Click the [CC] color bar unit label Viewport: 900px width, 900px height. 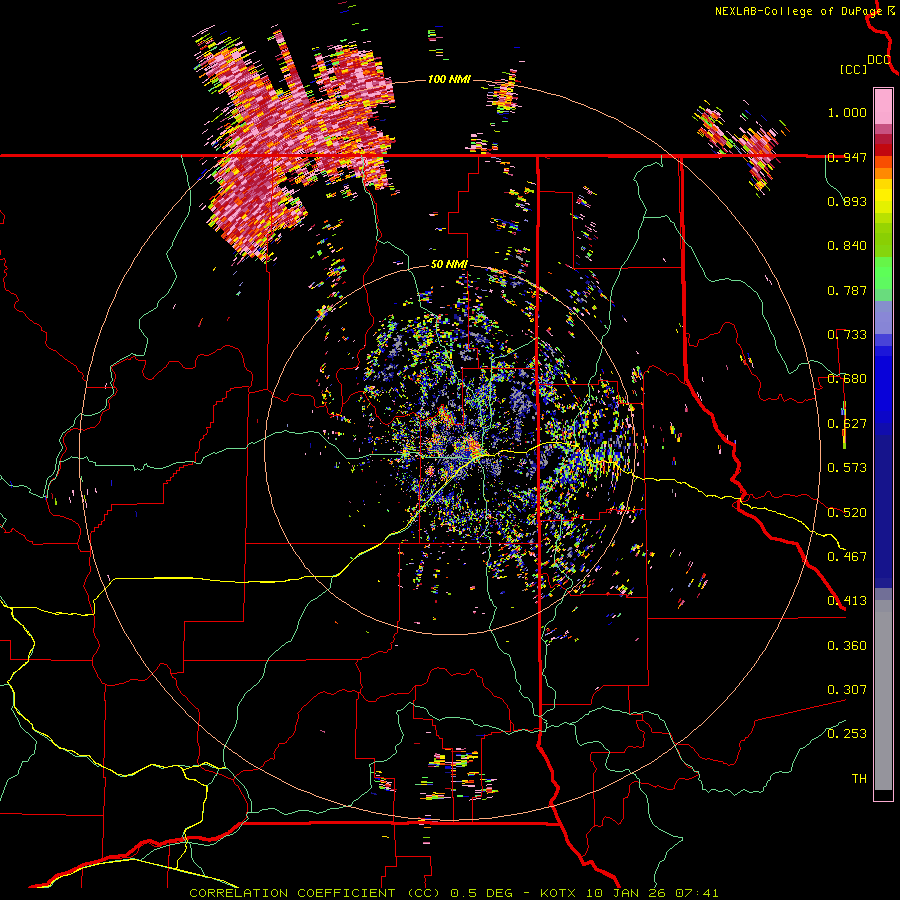click(853, 69)
